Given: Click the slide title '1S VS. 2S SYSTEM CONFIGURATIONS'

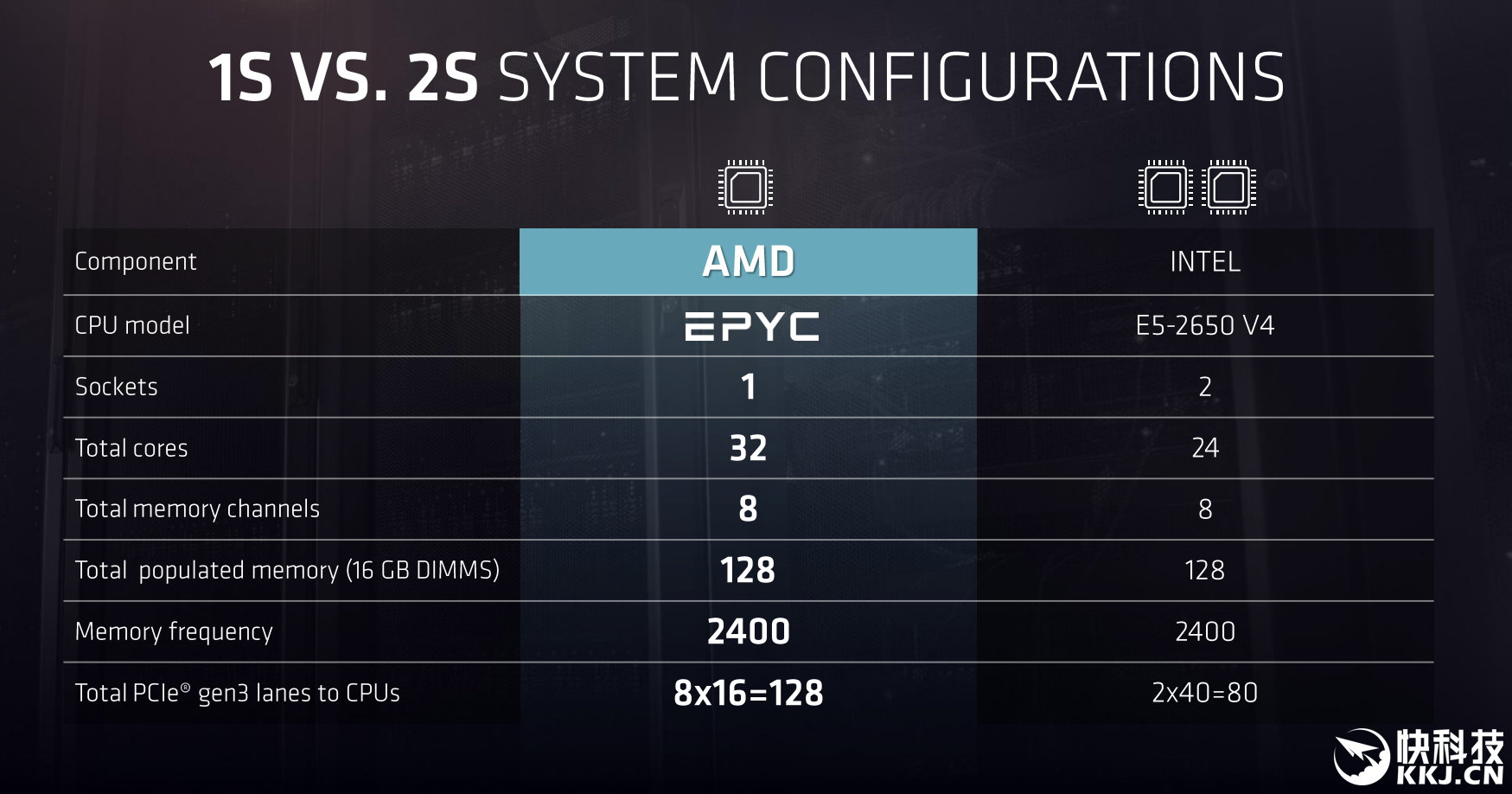Looking at the screenshot, I should [x=747, y=78].
